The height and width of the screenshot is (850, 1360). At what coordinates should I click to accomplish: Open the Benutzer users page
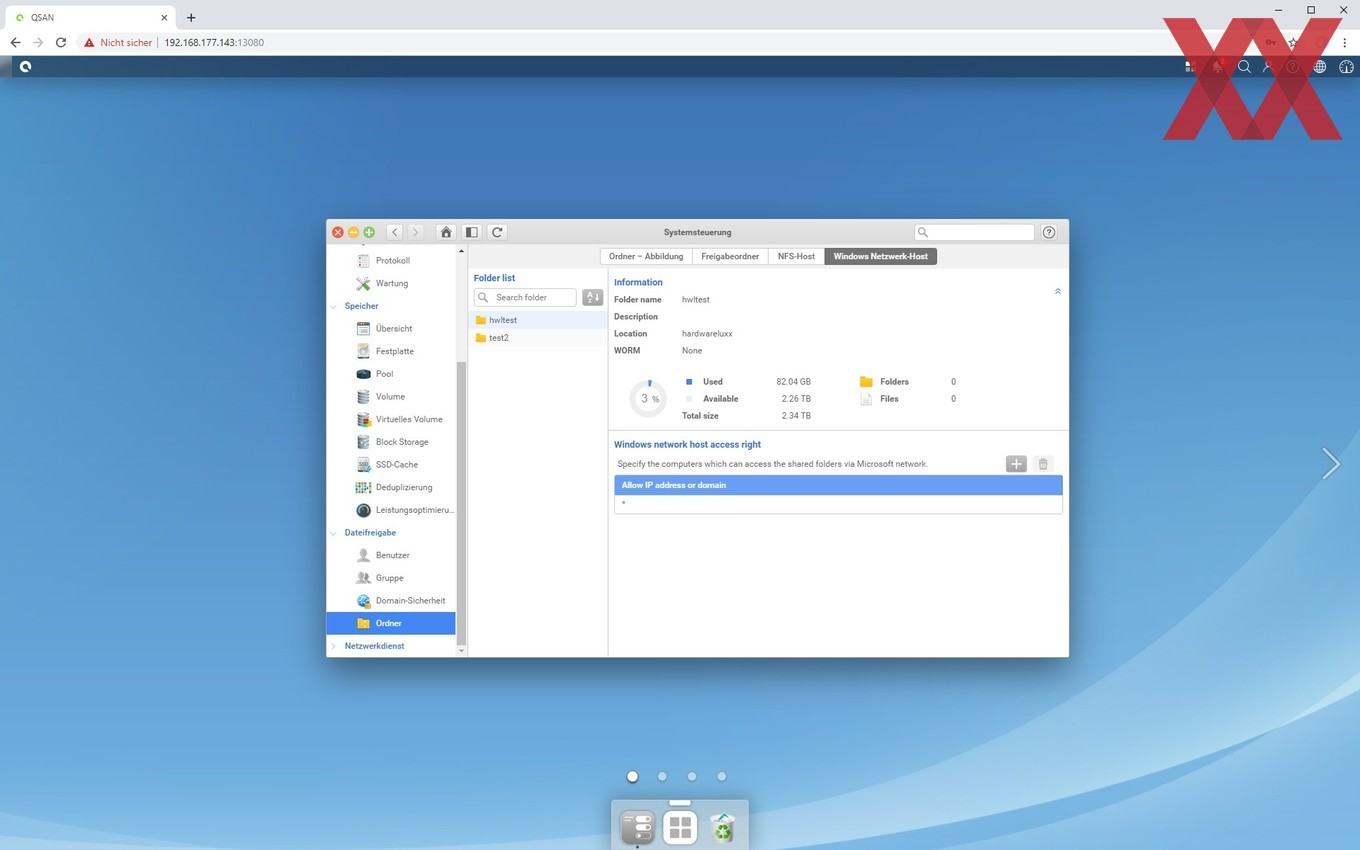pyautogui.click(x=391, y=555)
